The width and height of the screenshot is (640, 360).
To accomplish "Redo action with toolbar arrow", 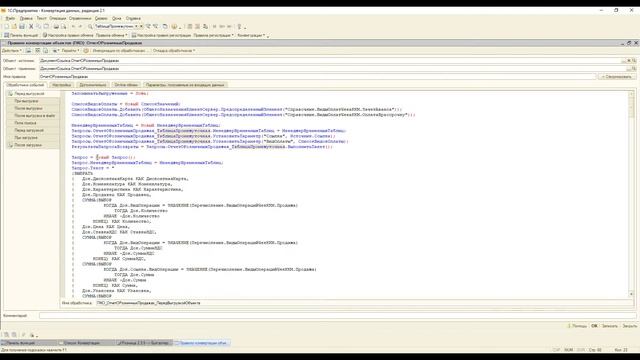I will [x=80, y=27].
